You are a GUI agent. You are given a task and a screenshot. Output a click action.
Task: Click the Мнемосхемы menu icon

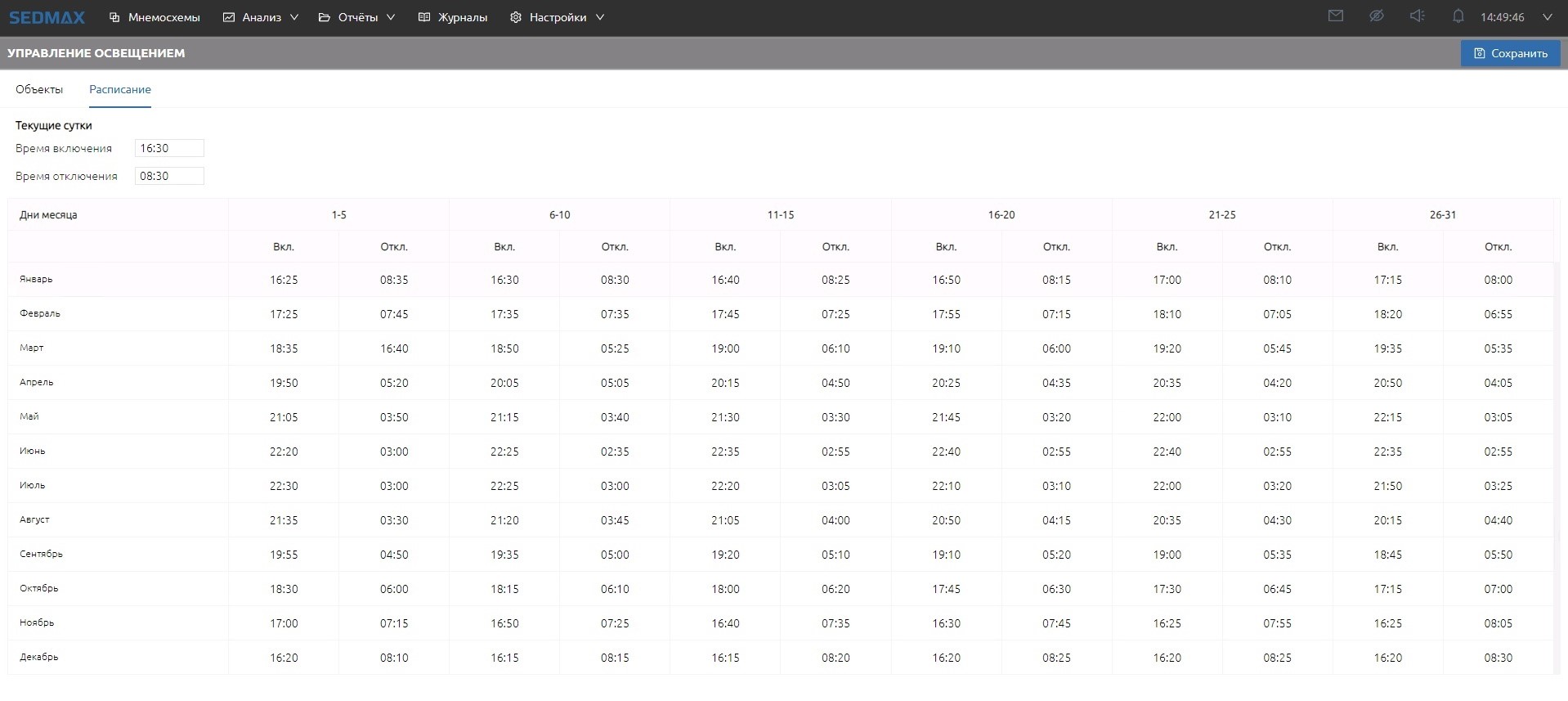[114, 17]
